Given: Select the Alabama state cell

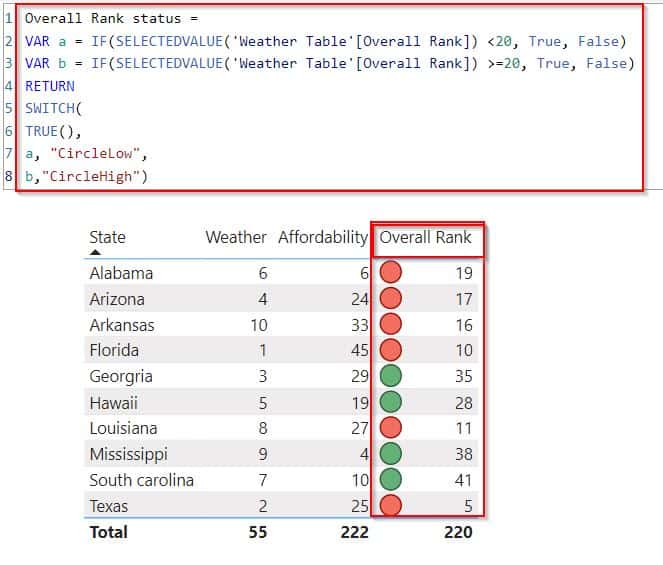Looking at the screenshot, I should coord(121,273).
